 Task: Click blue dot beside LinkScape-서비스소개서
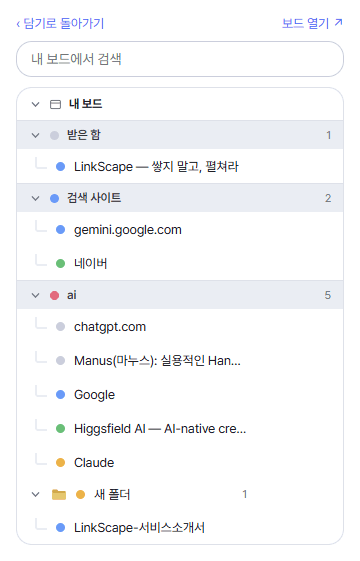60,528
